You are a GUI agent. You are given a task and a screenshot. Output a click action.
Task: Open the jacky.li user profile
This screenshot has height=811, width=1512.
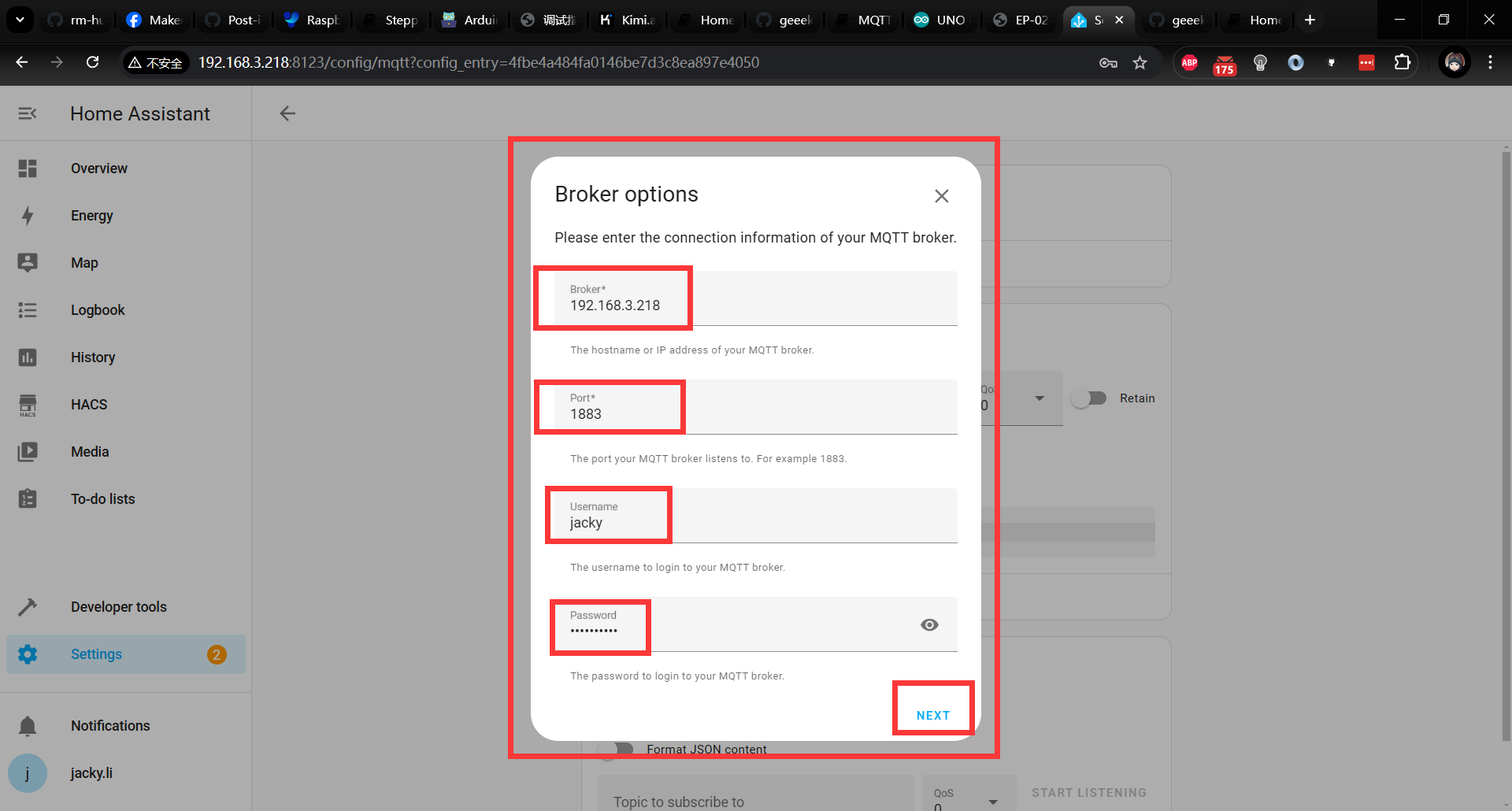tap(126, 773)
